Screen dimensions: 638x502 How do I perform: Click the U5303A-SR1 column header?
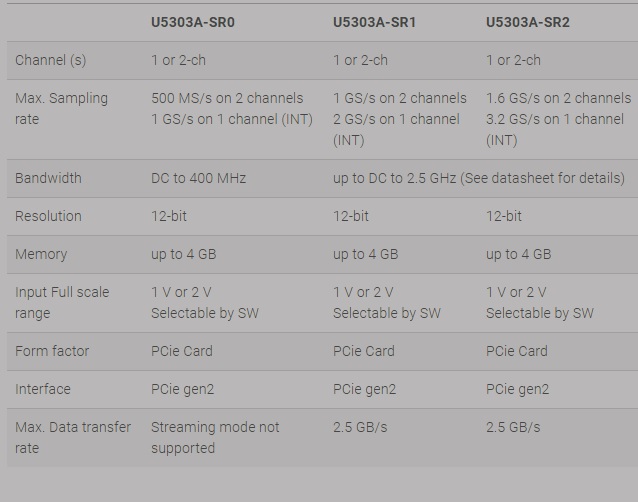375,22
